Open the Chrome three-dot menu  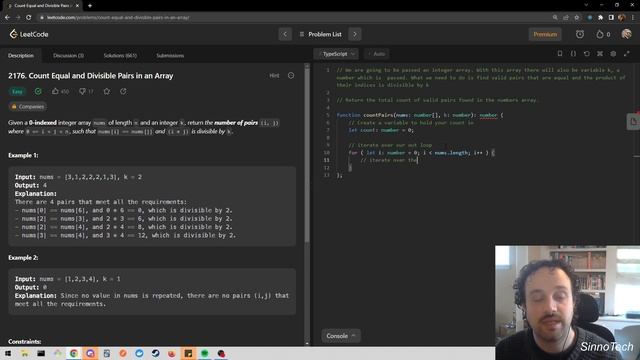click(633, 18)
